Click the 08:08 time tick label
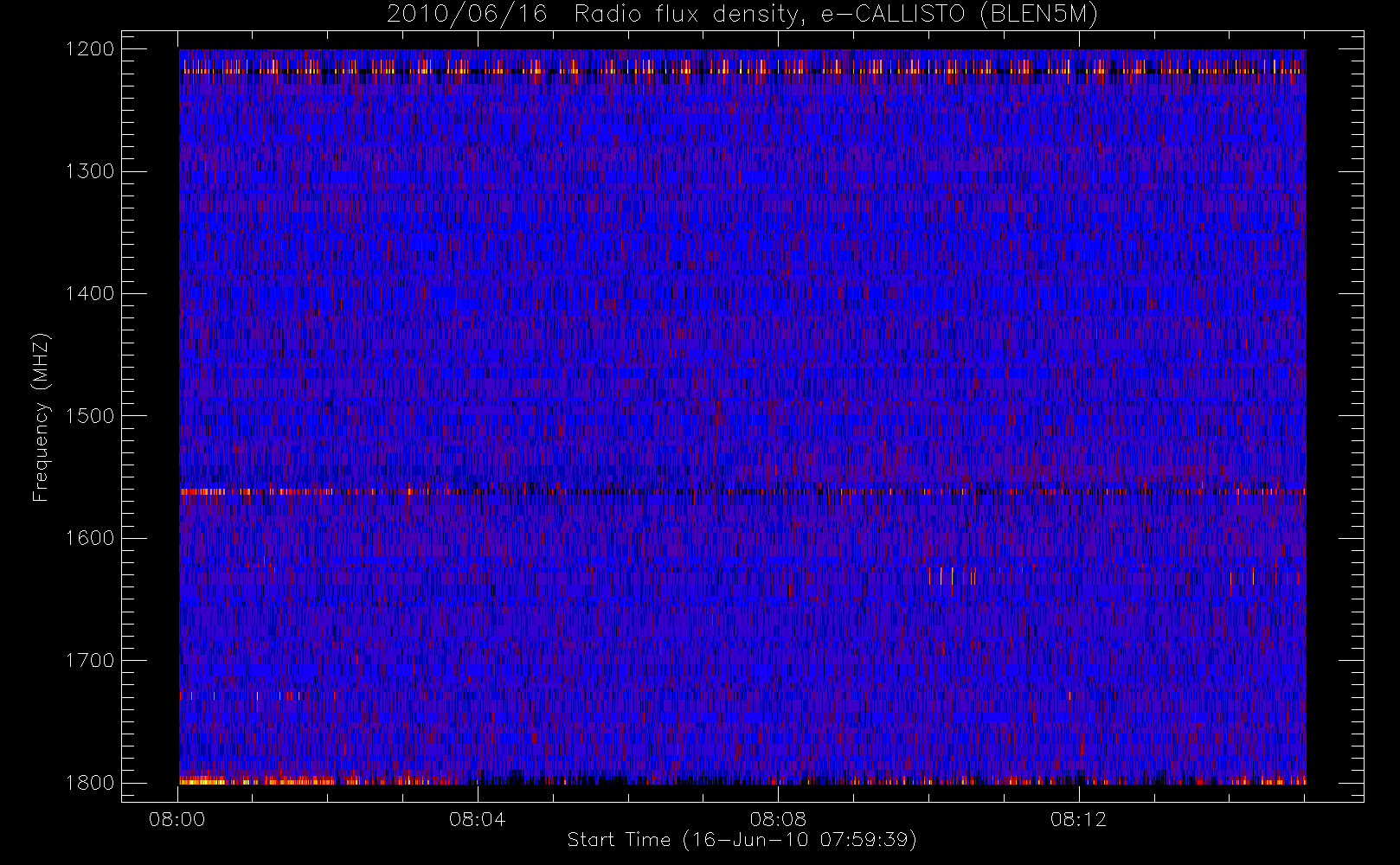1400x865 pixels. pos(778,819)
